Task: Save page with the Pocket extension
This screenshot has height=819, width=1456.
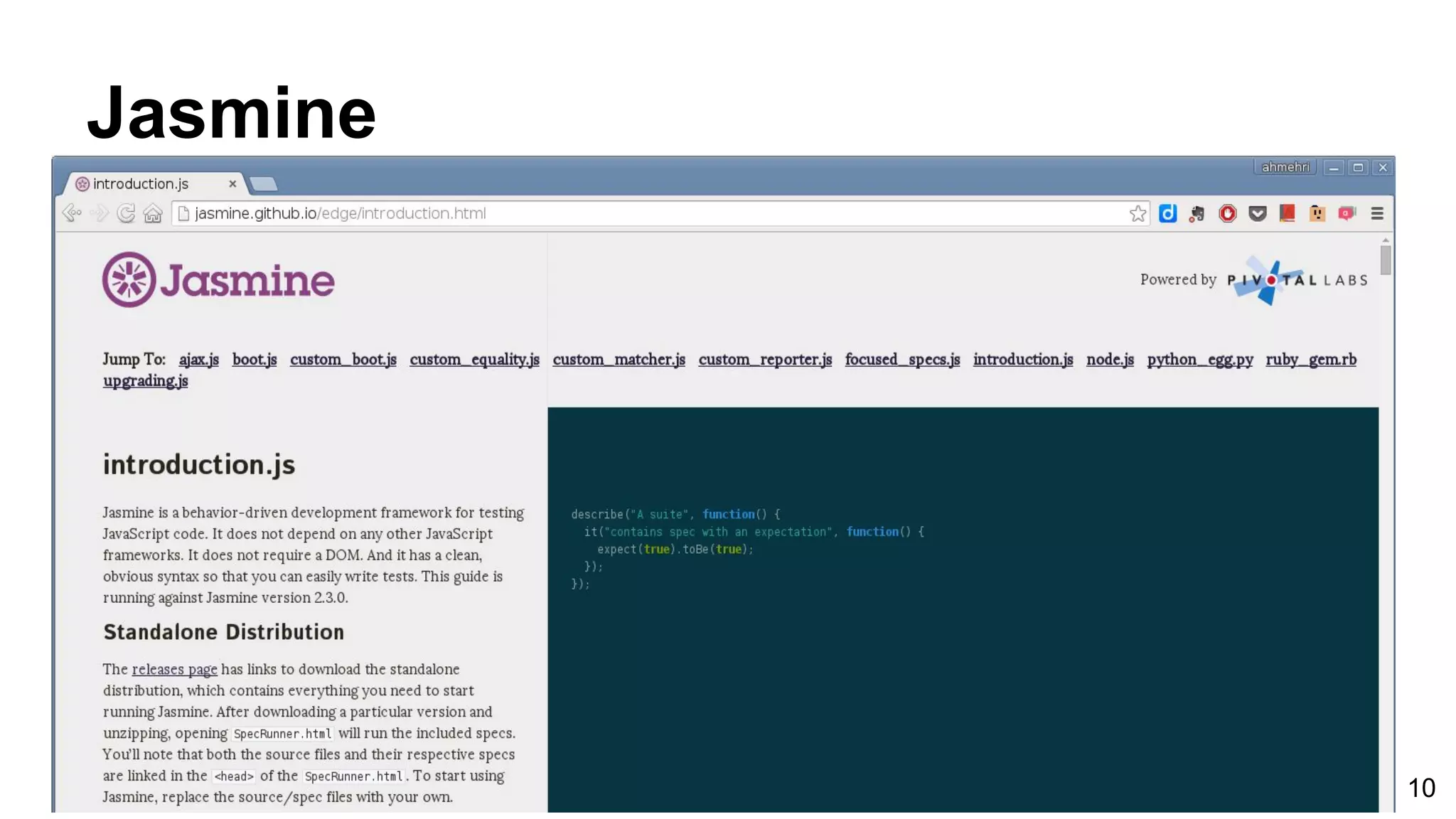Action: (x=1258, y=213)
